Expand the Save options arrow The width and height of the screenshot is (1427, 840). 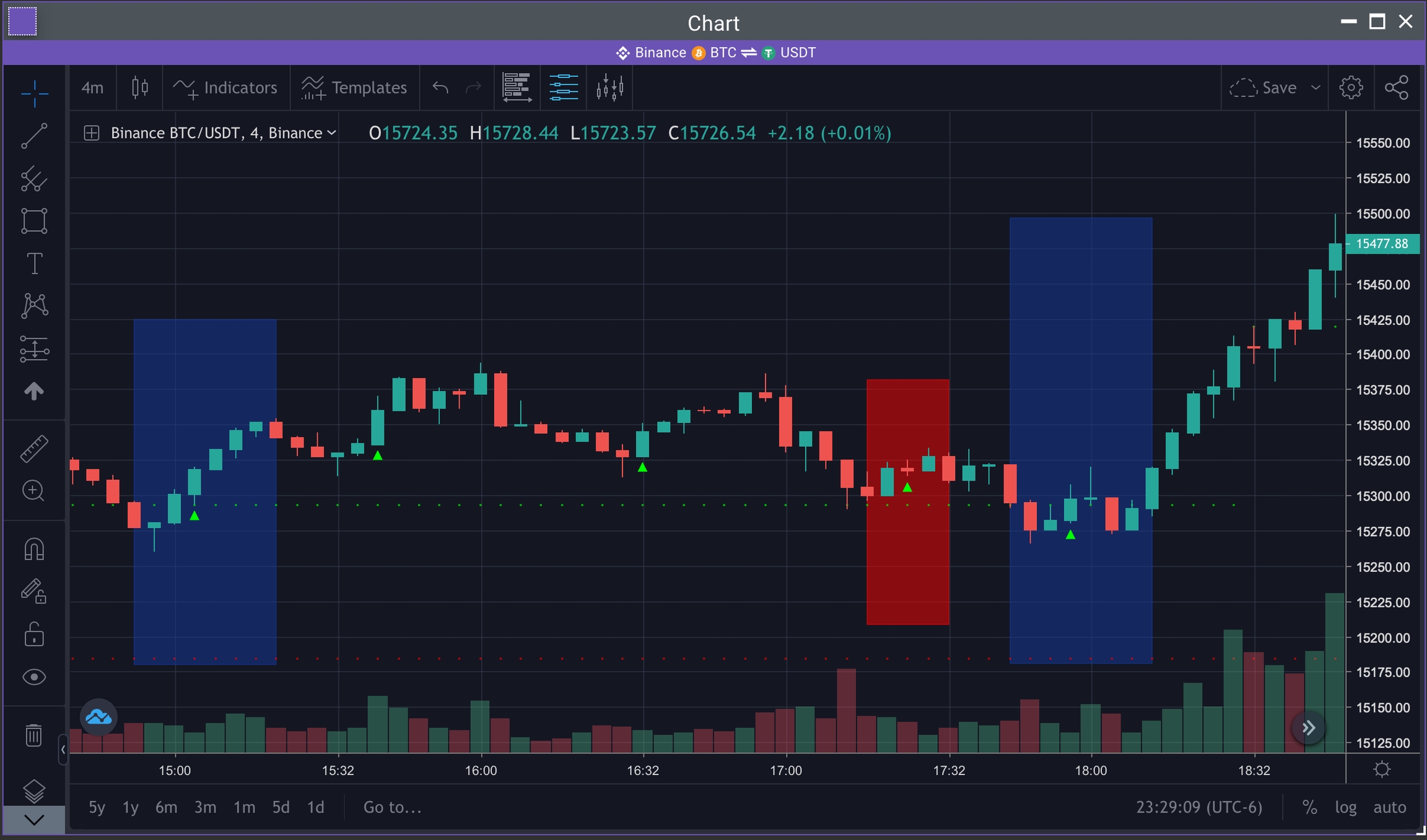point(1316,88)
